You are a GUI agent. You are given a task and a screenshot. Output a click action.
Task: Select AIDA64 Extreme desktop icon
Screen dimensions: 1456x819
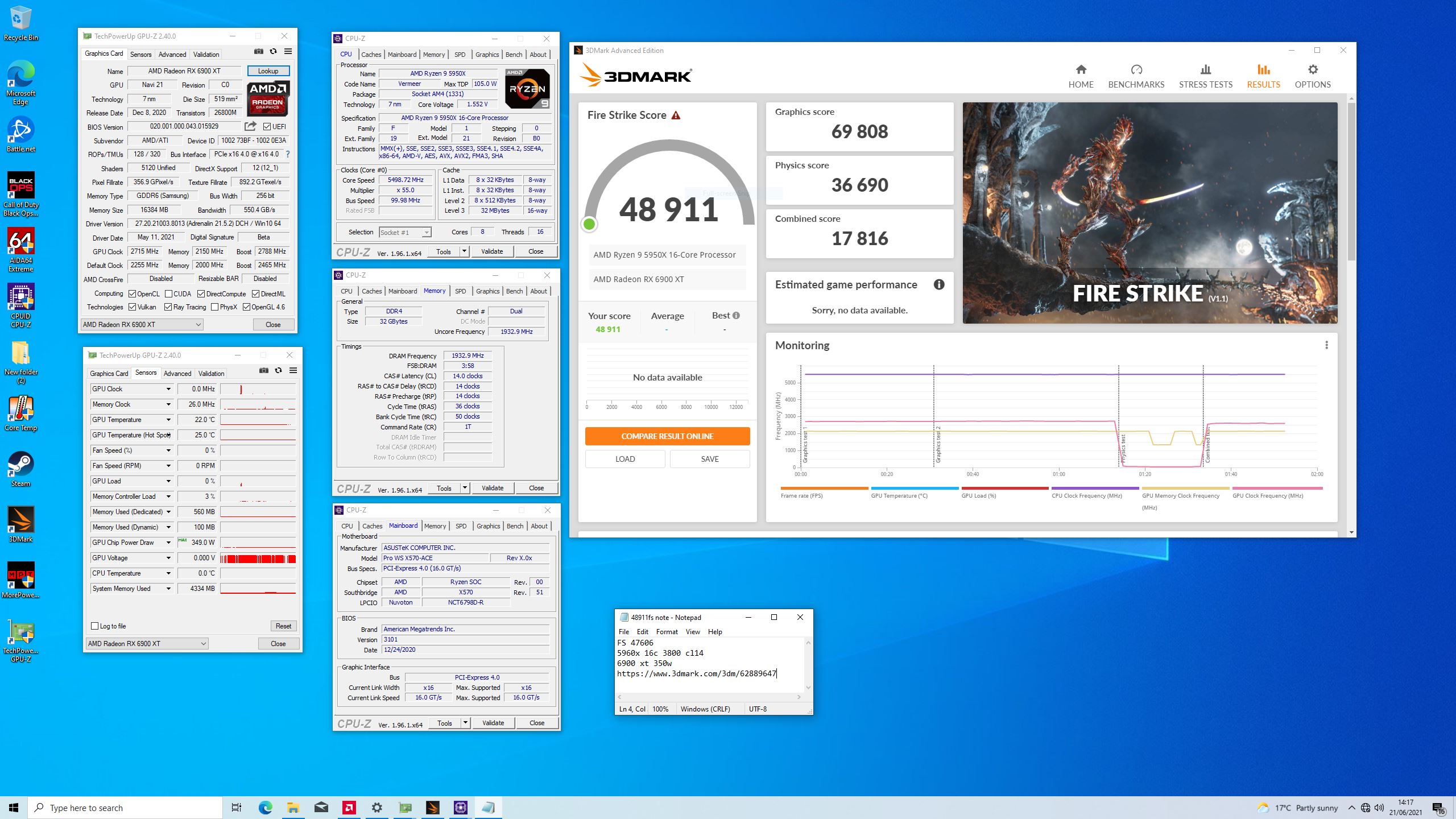click(20, 250)
